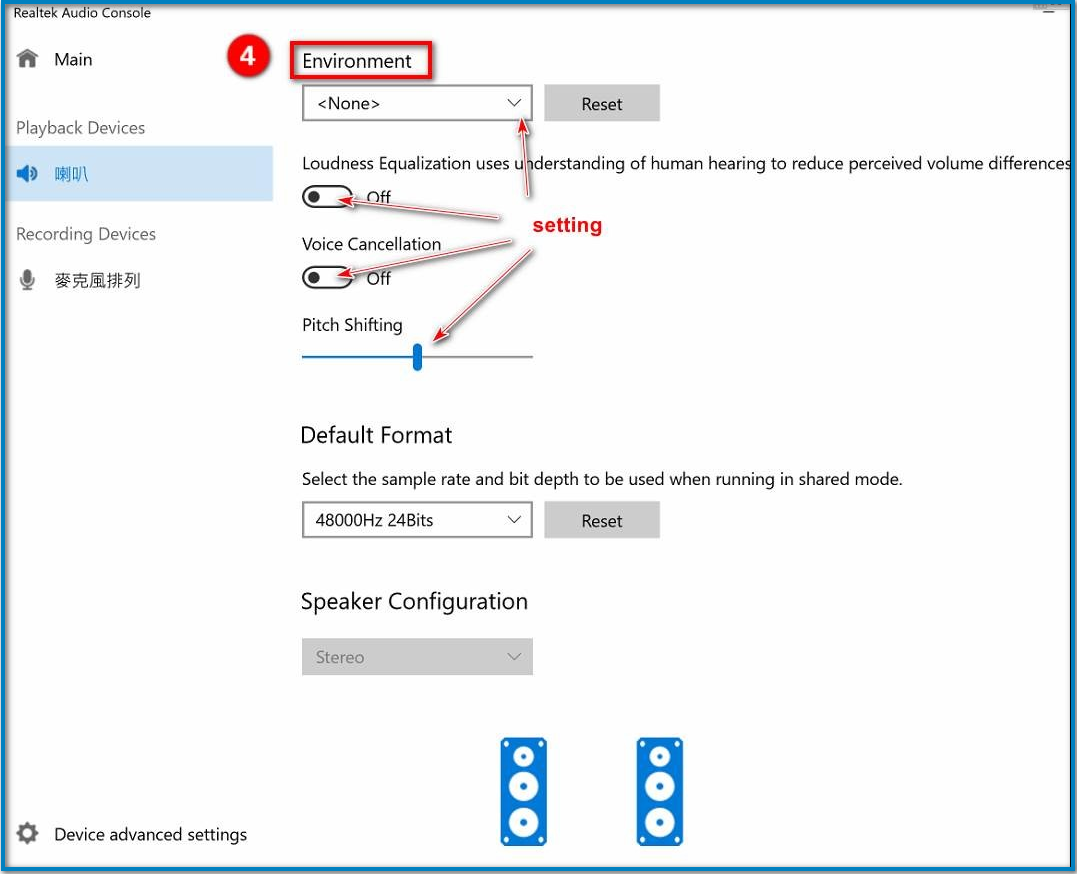1077x874 pixels.
Task: Click the Speaker Configuration heading
Action: point(414,601)
